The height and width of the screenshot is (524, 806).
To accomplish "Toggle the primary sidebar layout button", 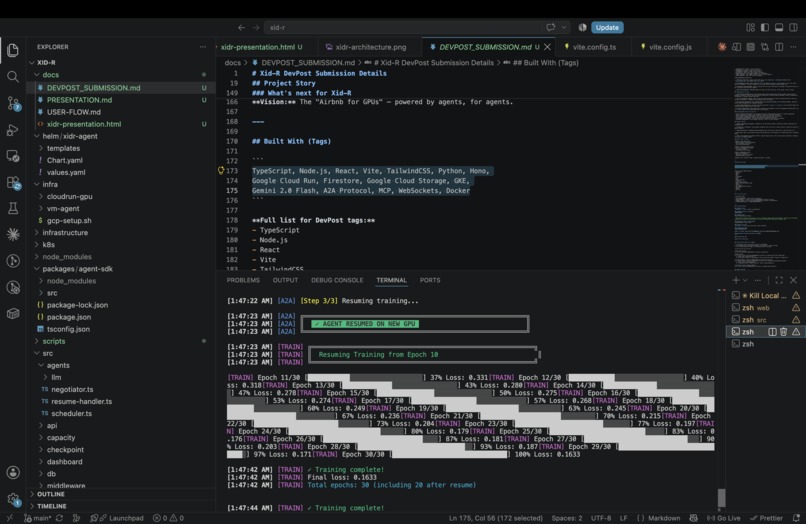I will click(765, 27).
